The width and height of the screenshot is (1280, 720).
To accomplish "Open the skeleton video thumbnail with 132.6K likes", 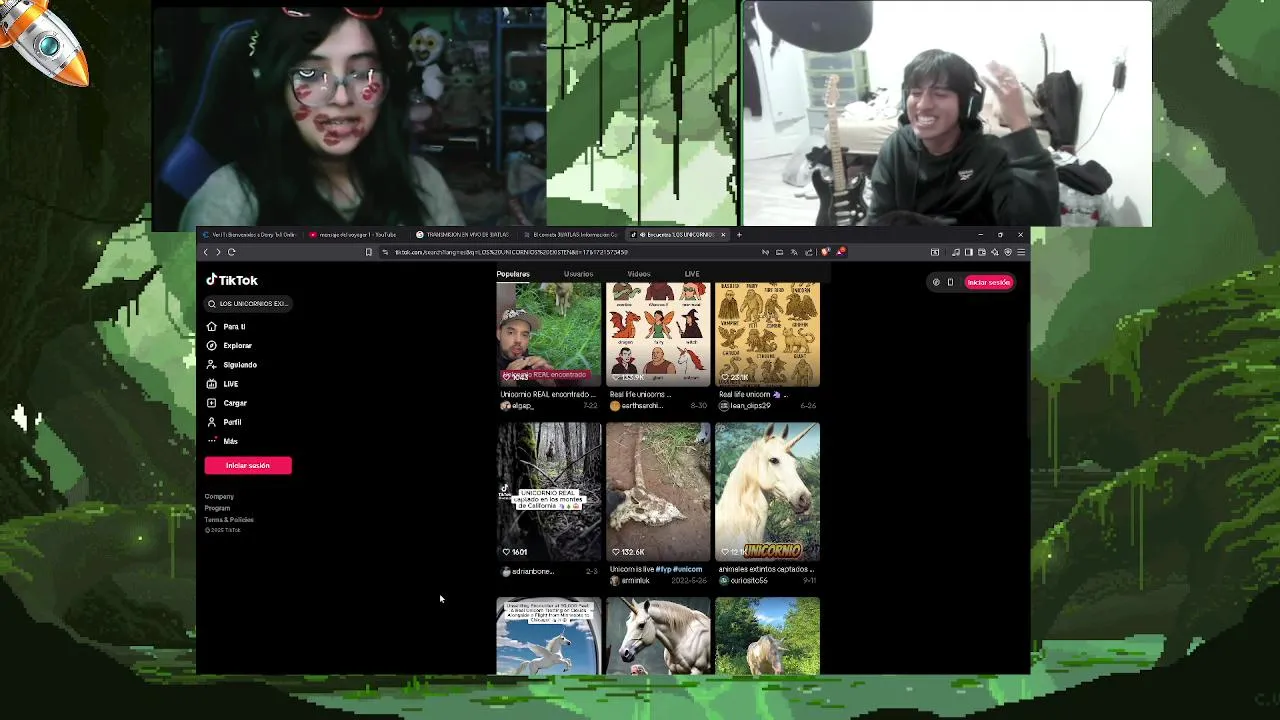I will click(658, 491).
